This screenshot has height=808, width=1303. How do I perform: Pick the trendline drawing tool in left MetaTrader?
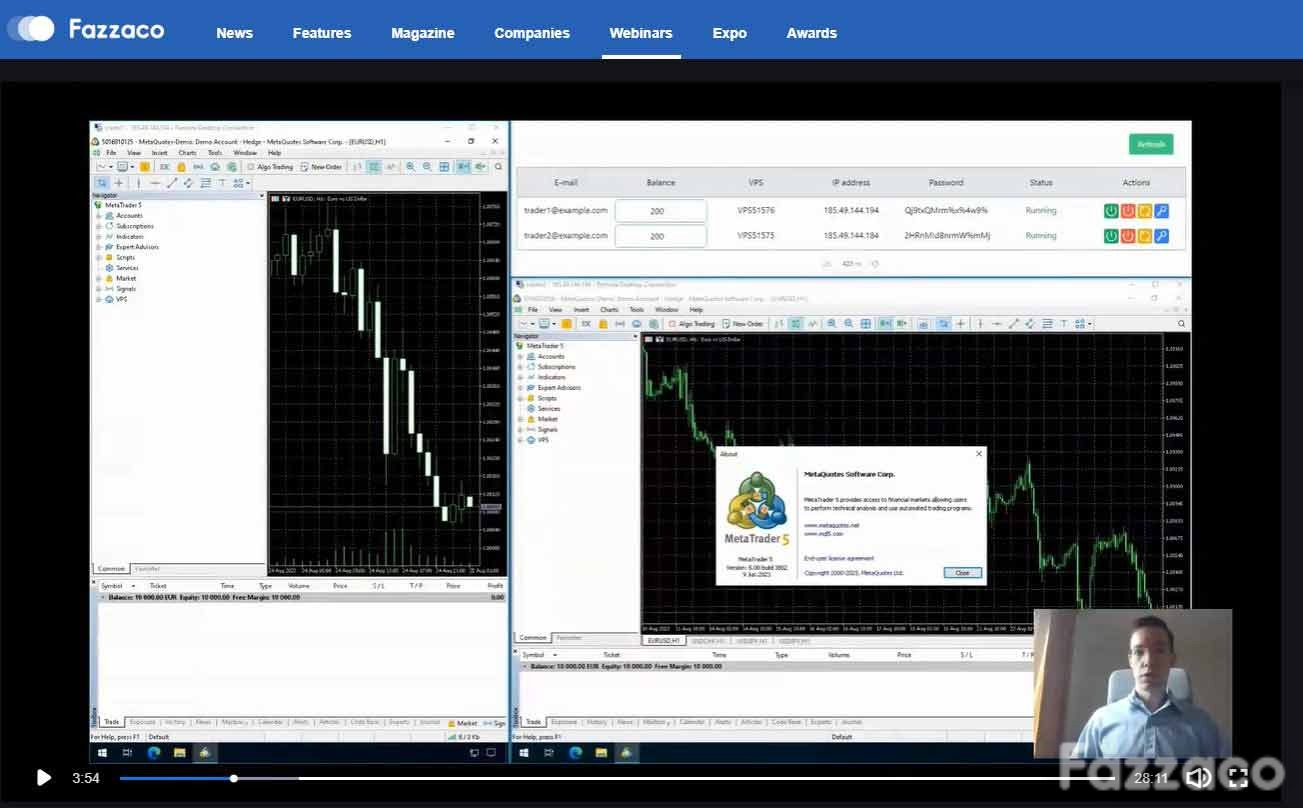pos(172,183)
